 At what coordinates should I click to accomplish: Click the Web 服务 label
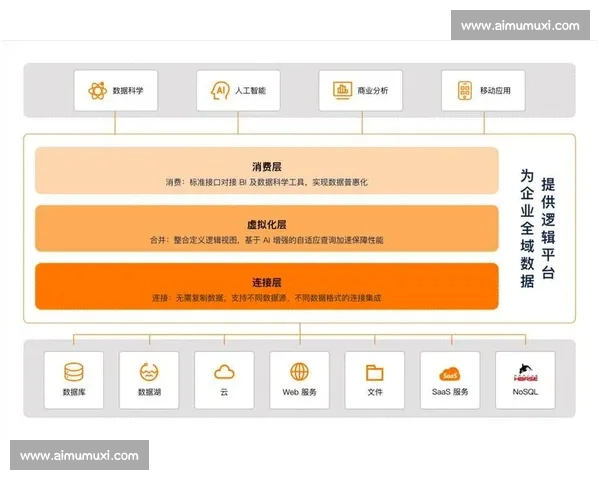299,392
